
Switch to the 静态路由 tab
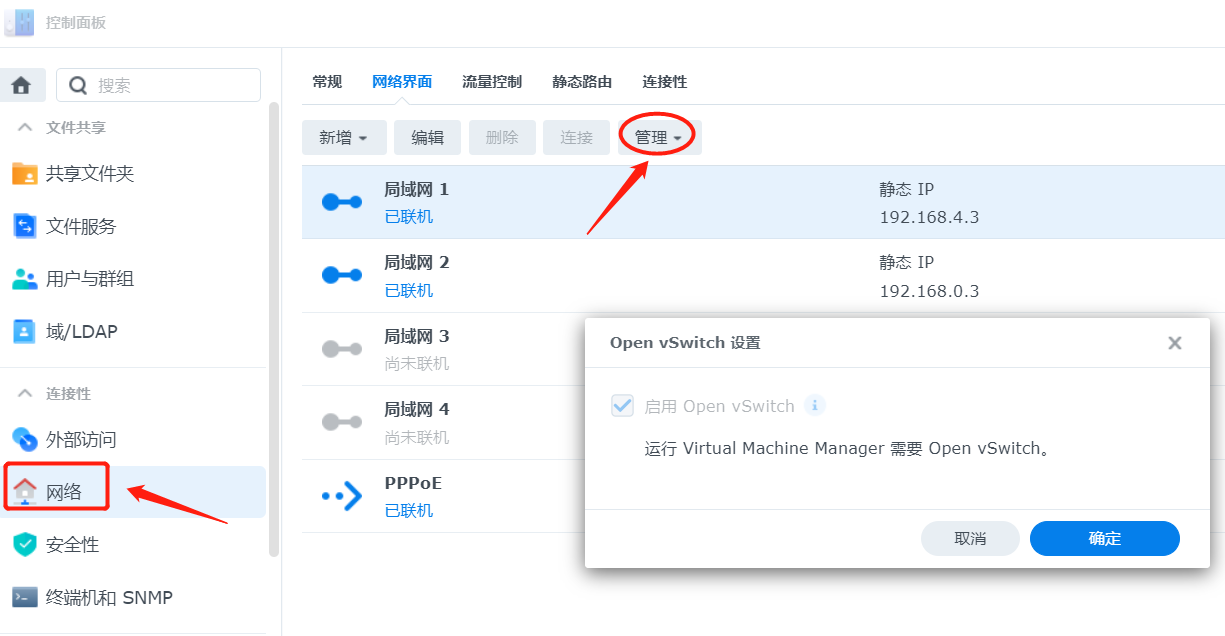pos(581,82)
